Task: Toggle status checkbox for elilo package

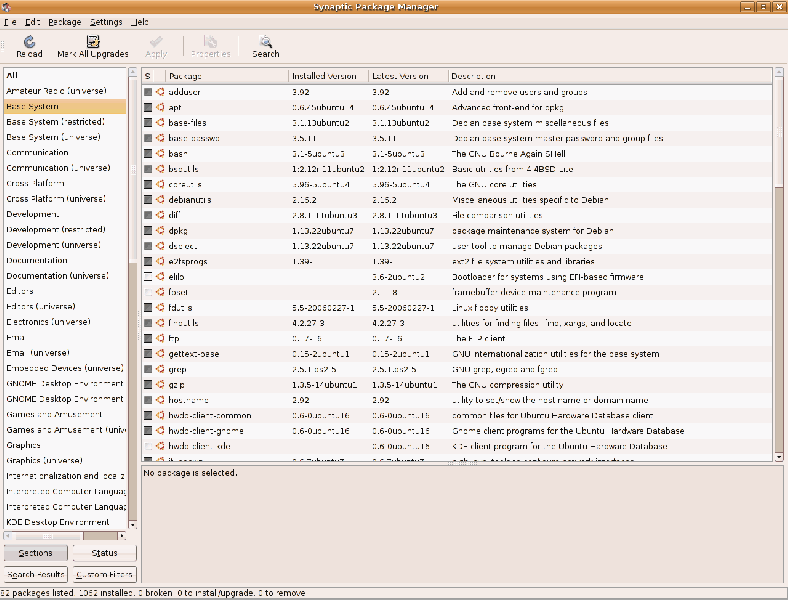Action: (x=148, y=276)
